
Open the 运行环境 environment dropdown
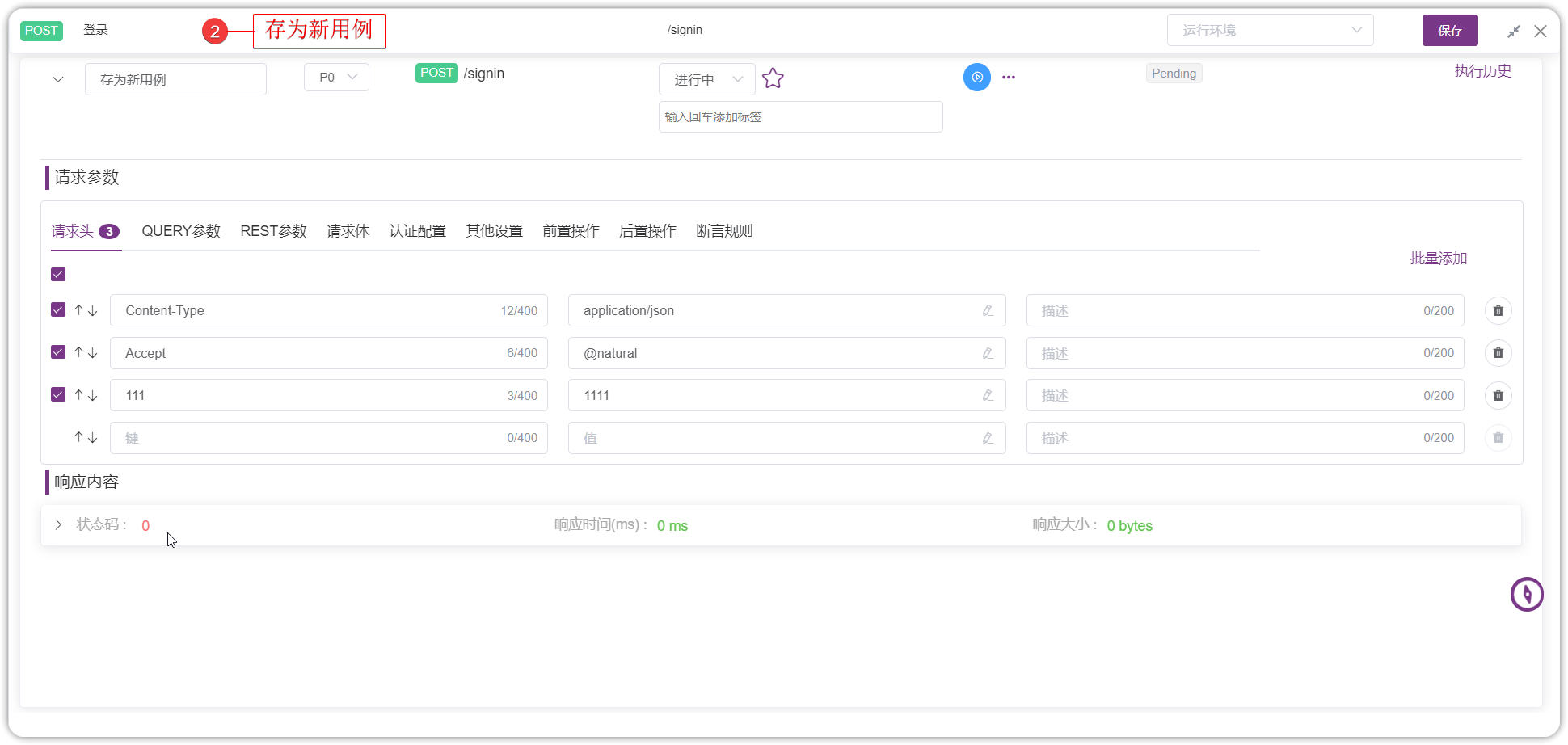click(x=1271, y=30)
